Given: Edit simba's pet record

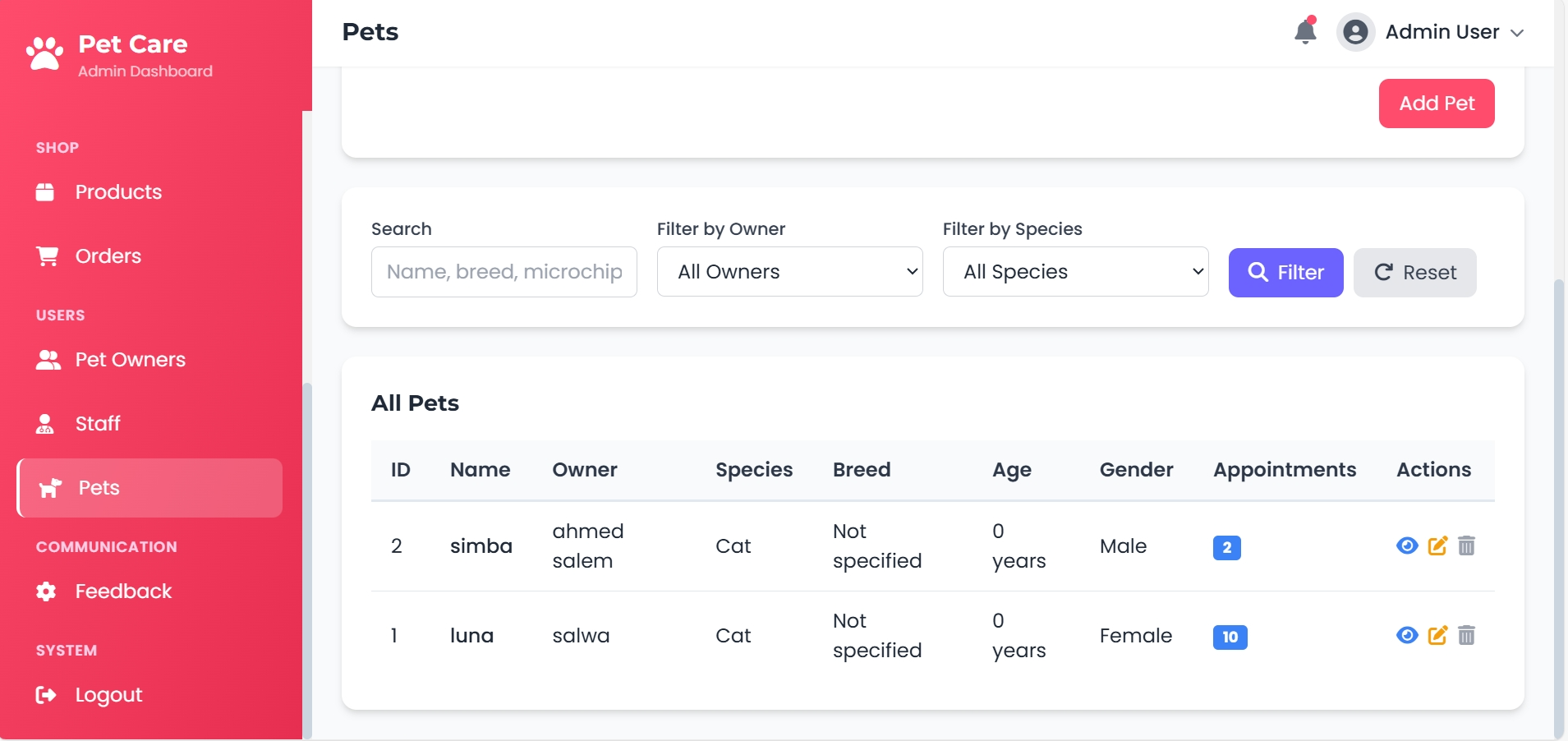Looking at the screenshot, I should [1437, 546].
